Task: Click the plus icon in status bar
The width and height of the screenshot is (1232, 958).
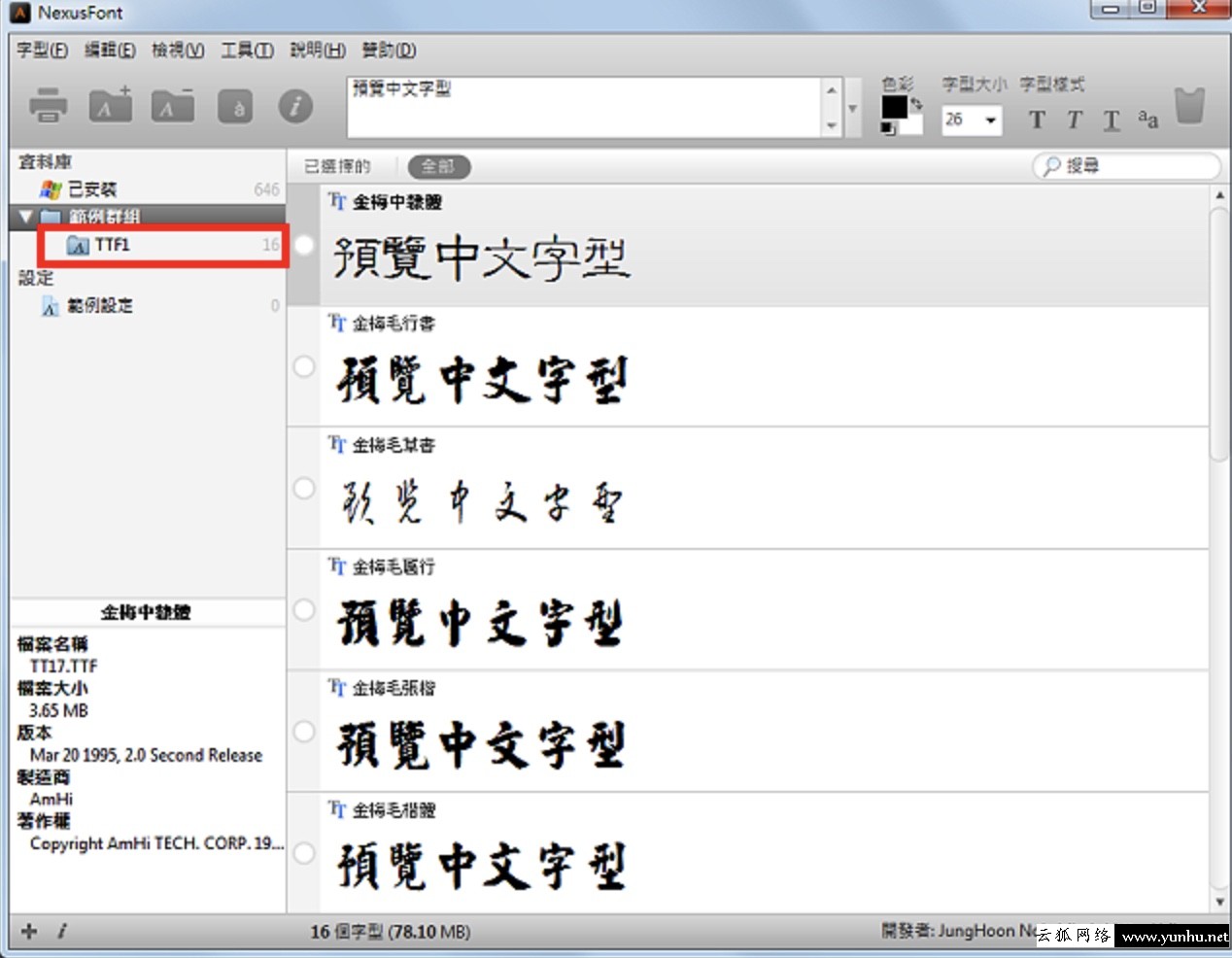Action: pos(29,932)
